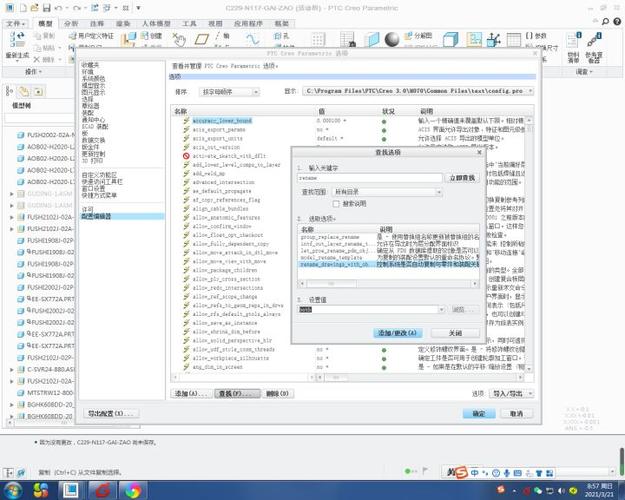
Task: Click the 创建 component icon in ribbon
Action: (x=144, y=36)
